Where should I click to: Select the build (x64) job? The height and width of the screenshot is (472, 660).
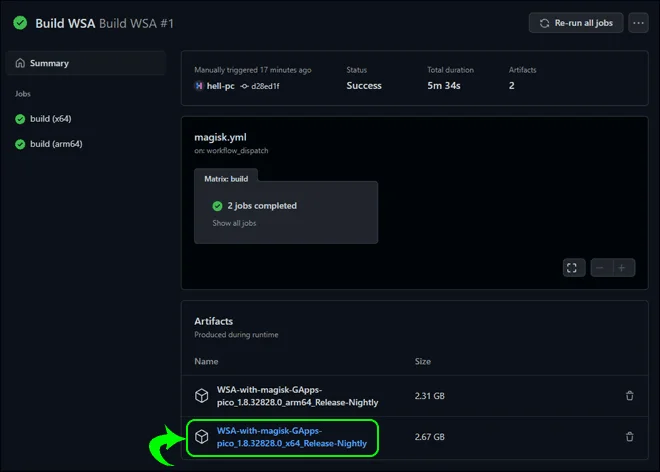(x=51, y=119)
